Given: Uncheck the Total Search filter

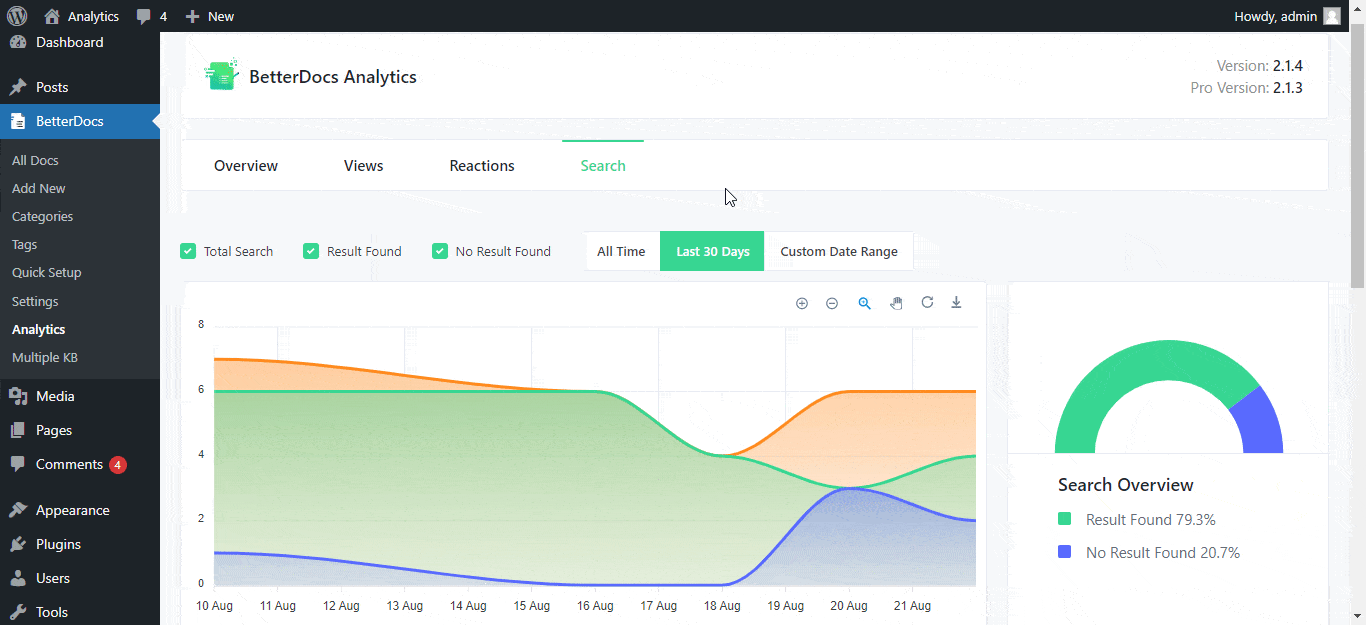Looking at the screenshot, I should pos(188,251).
